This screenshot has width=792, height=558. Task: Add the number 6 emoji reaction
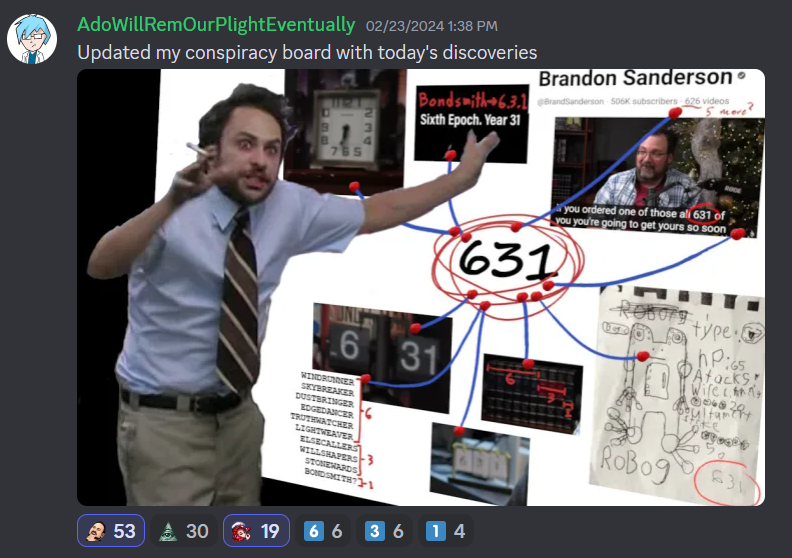point(323,531)
